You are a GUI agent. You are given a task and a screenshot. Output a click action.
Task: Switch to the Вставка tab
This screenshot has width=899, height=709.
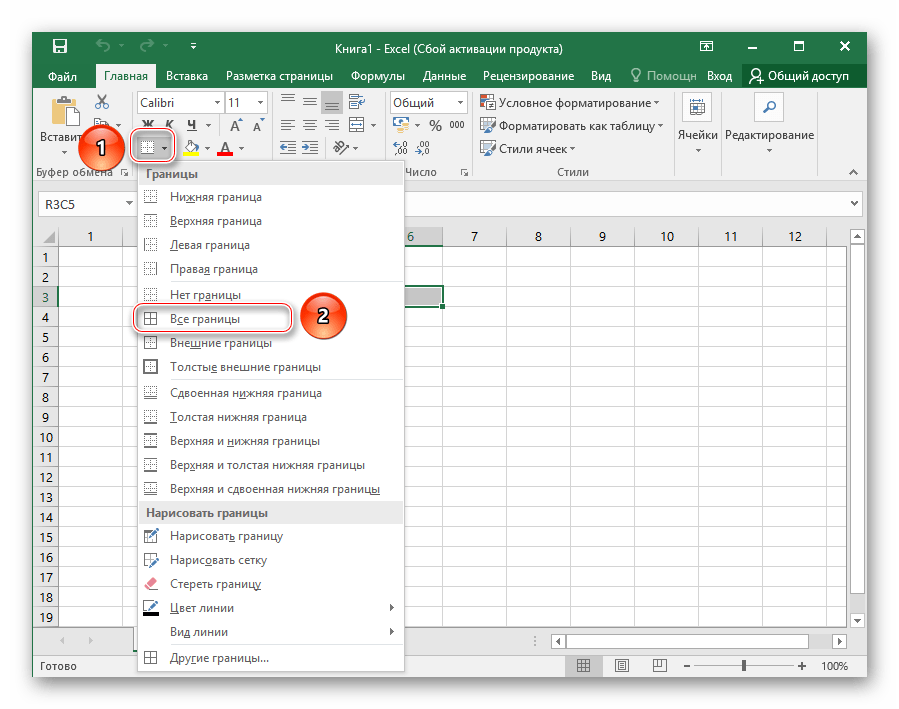187,76
